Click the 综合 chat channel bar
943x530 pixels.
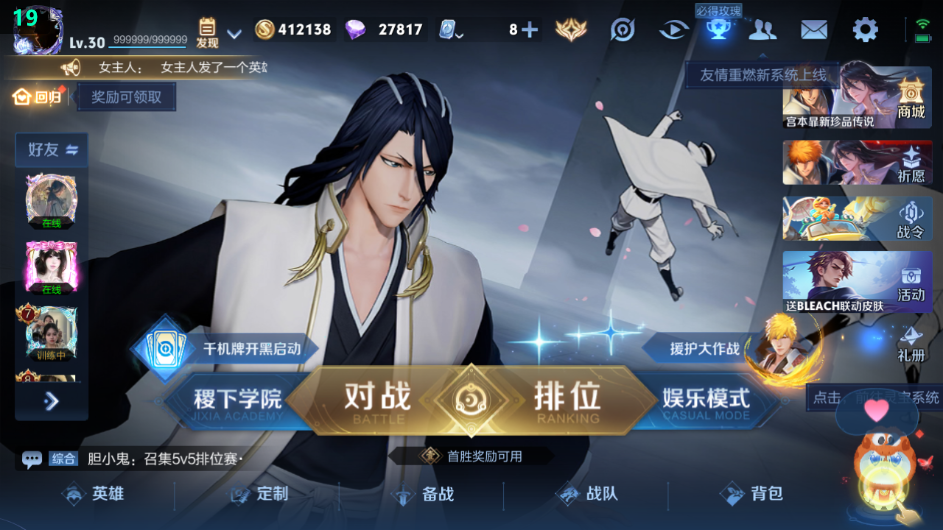point(132,460)
